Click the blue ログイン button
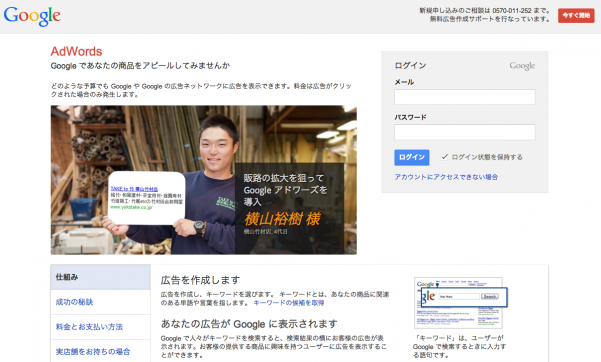The image size is (601, 362). (x=412, y=157)
